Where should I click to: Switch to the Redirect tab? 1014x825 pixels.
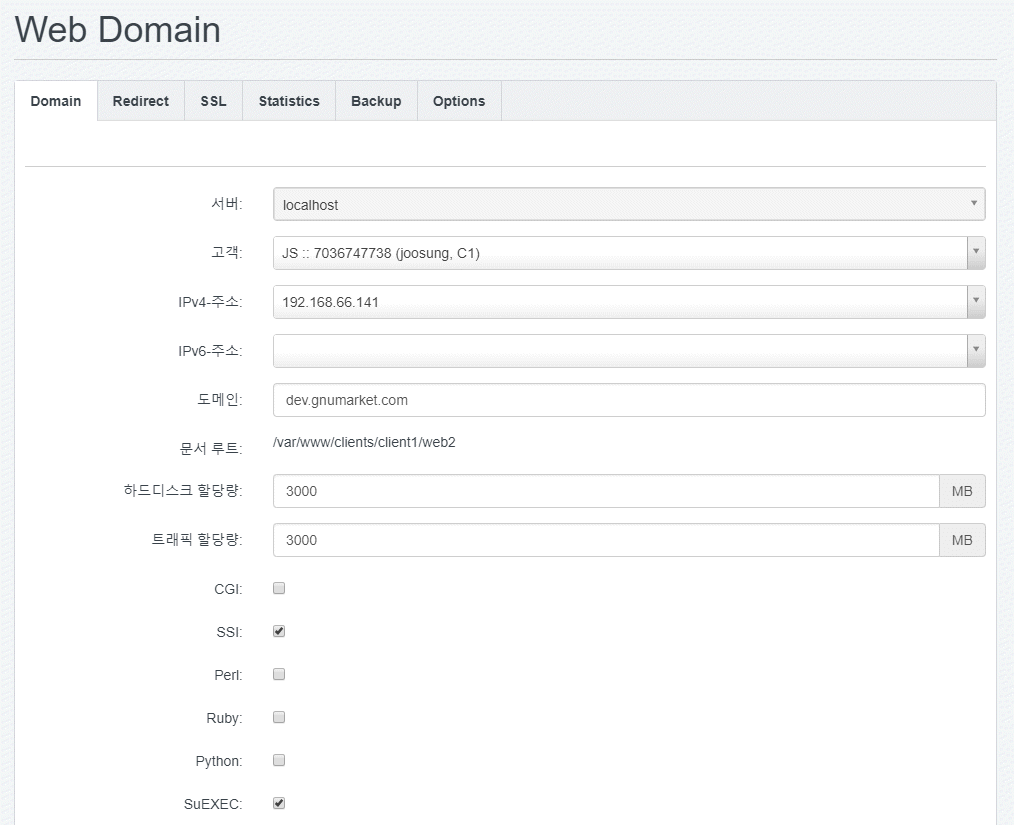click(x=140, y=101)
